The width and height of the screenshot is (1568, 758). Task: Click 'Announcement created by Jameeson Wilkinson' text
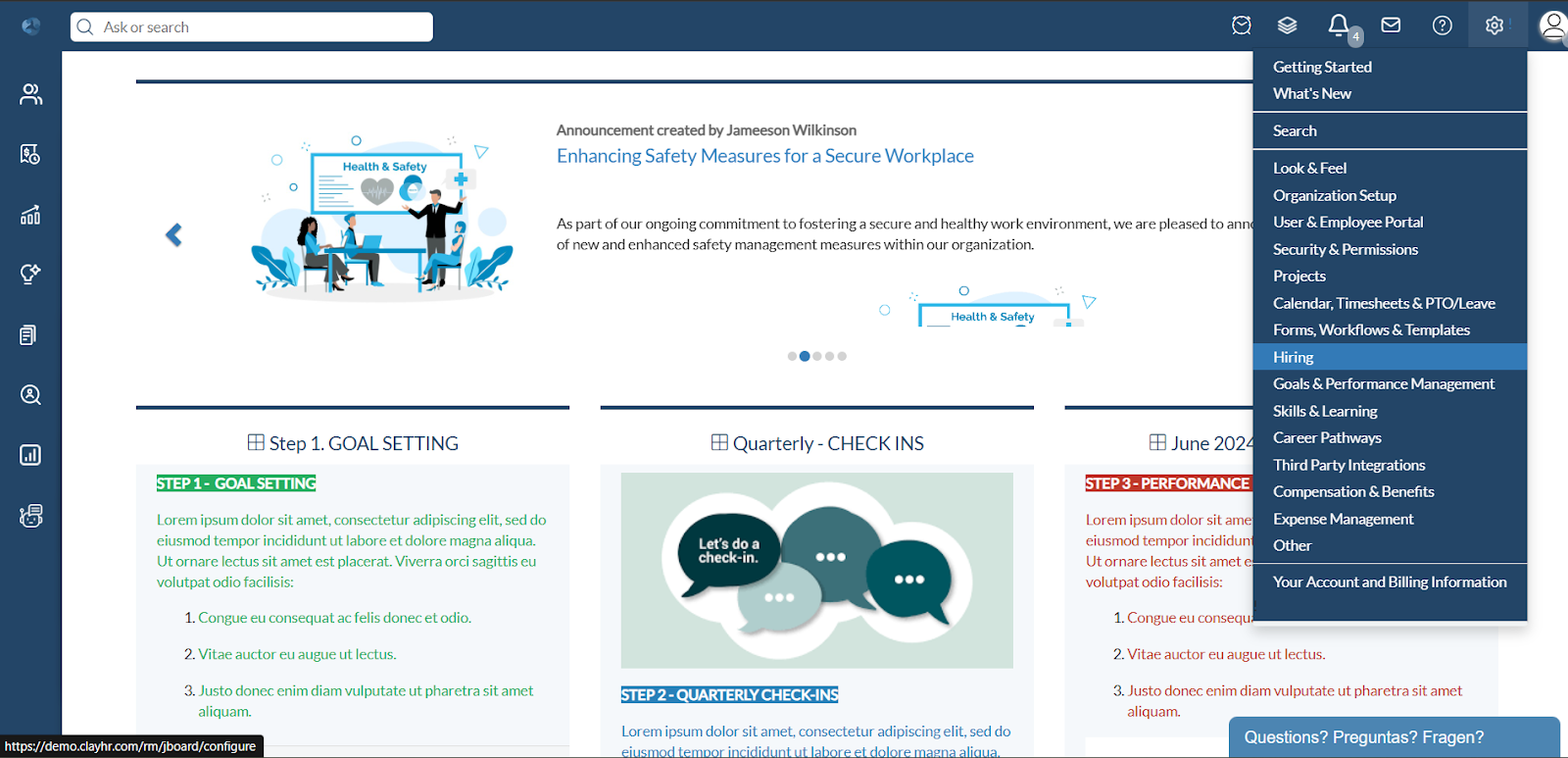coord(707,129)
